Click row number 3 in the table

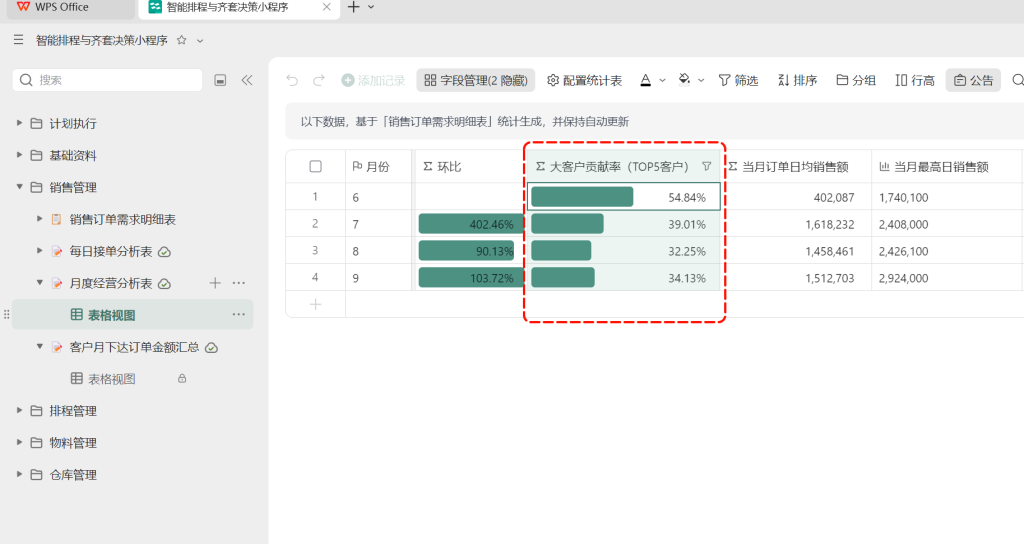point(315,250)
